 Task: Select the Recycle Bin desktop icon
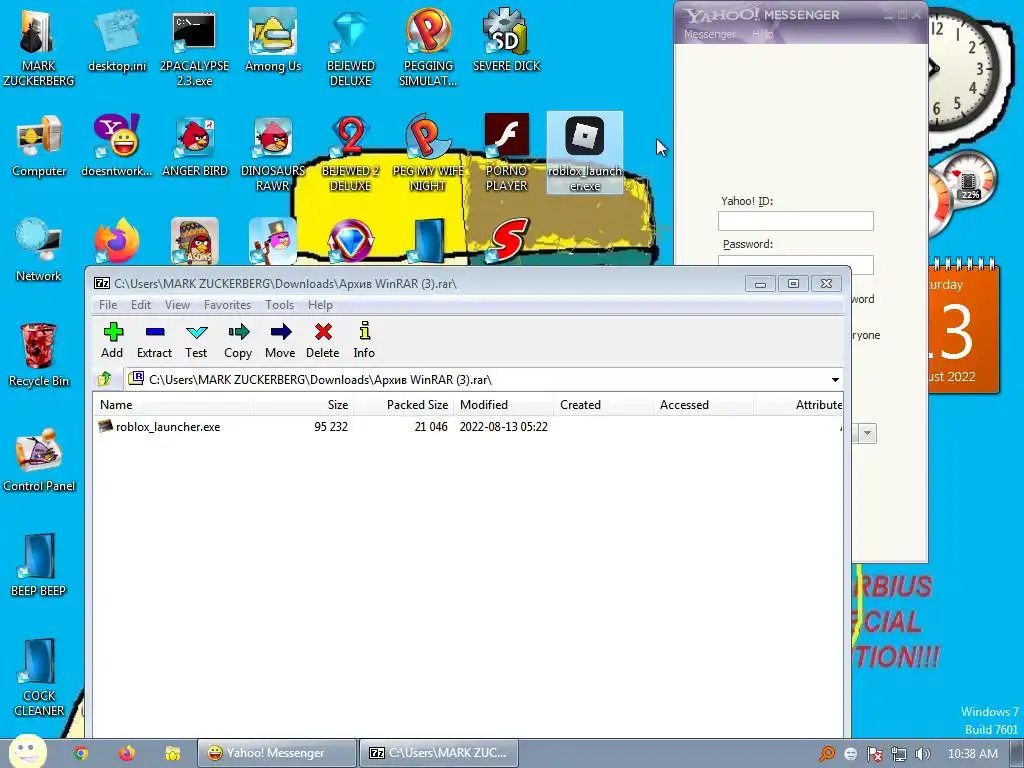coord(39,355)
